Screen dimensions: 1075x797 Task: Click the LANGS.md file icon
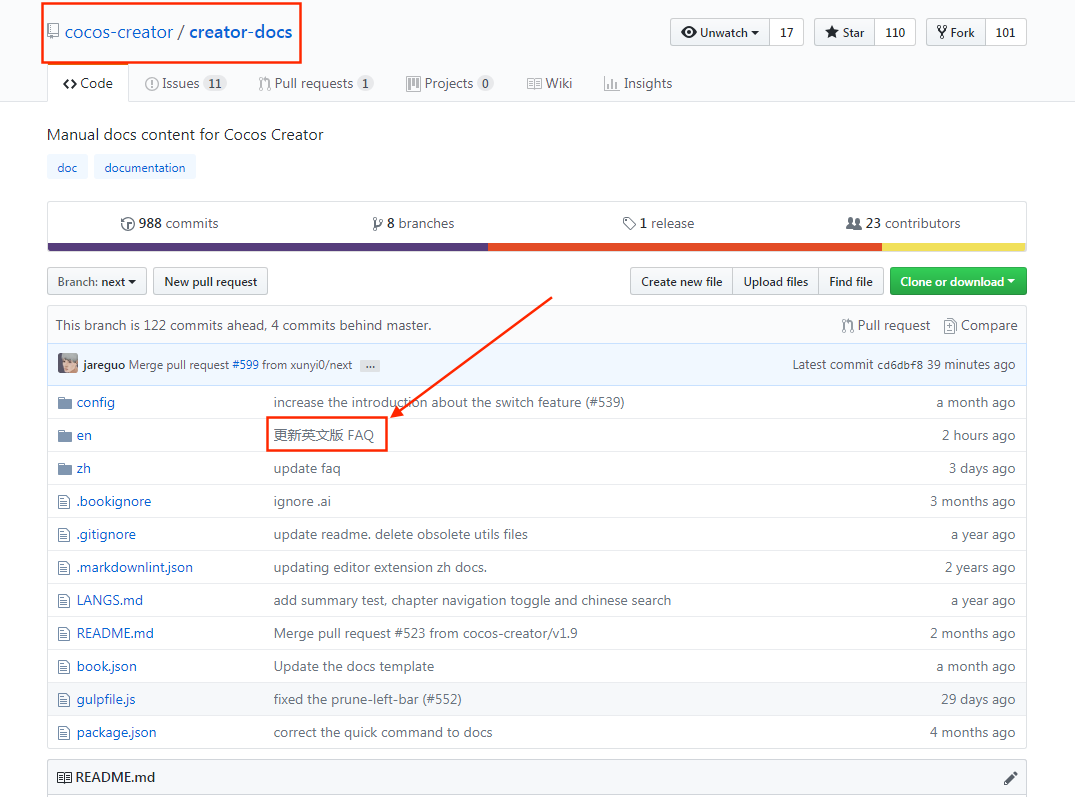[x=64, y=600]
